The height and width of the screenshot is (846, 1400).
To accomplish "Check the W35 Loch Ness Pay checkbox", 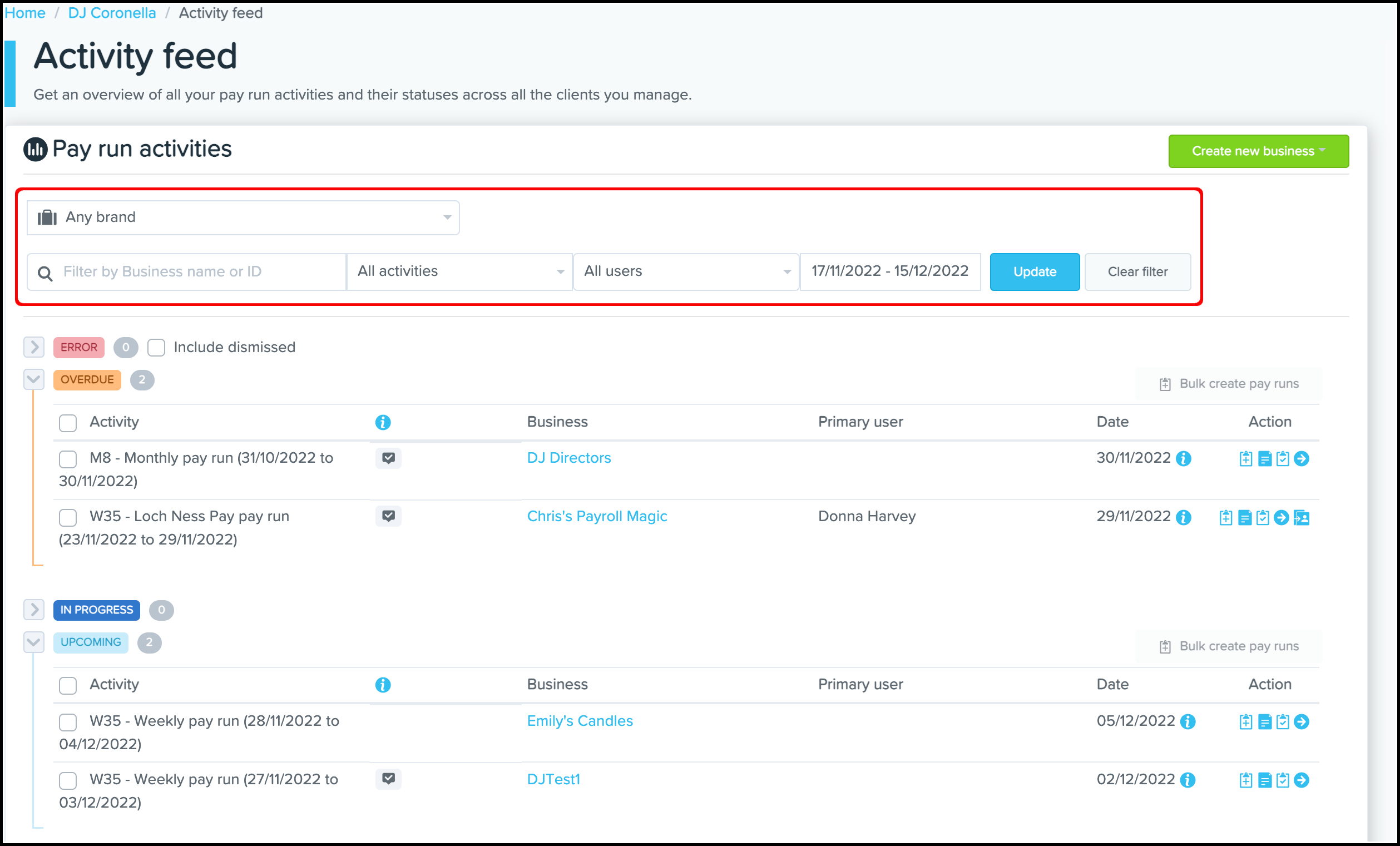I will tap(68, 517).
